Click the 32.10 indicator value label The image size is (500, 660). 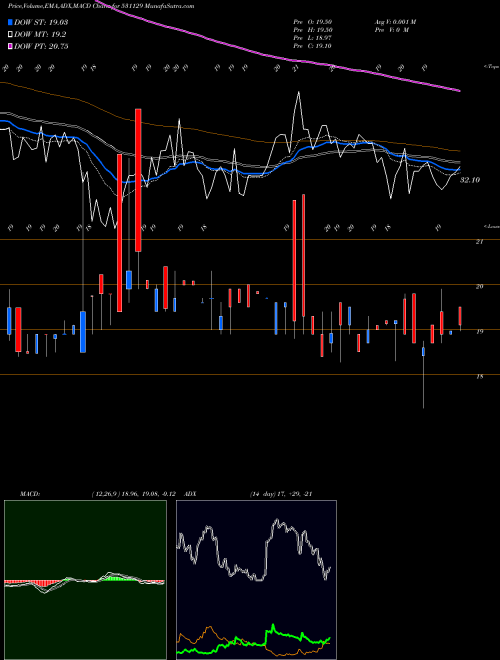(470, 180)
